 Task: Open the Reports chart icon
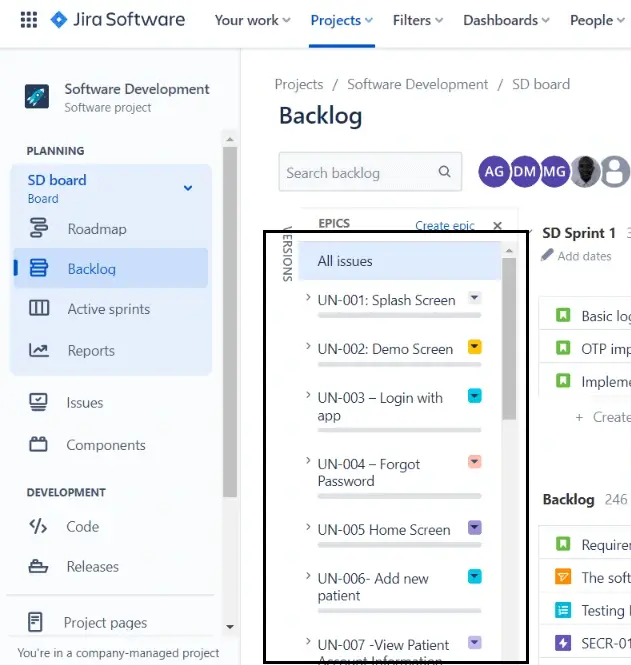click(39, 351)
